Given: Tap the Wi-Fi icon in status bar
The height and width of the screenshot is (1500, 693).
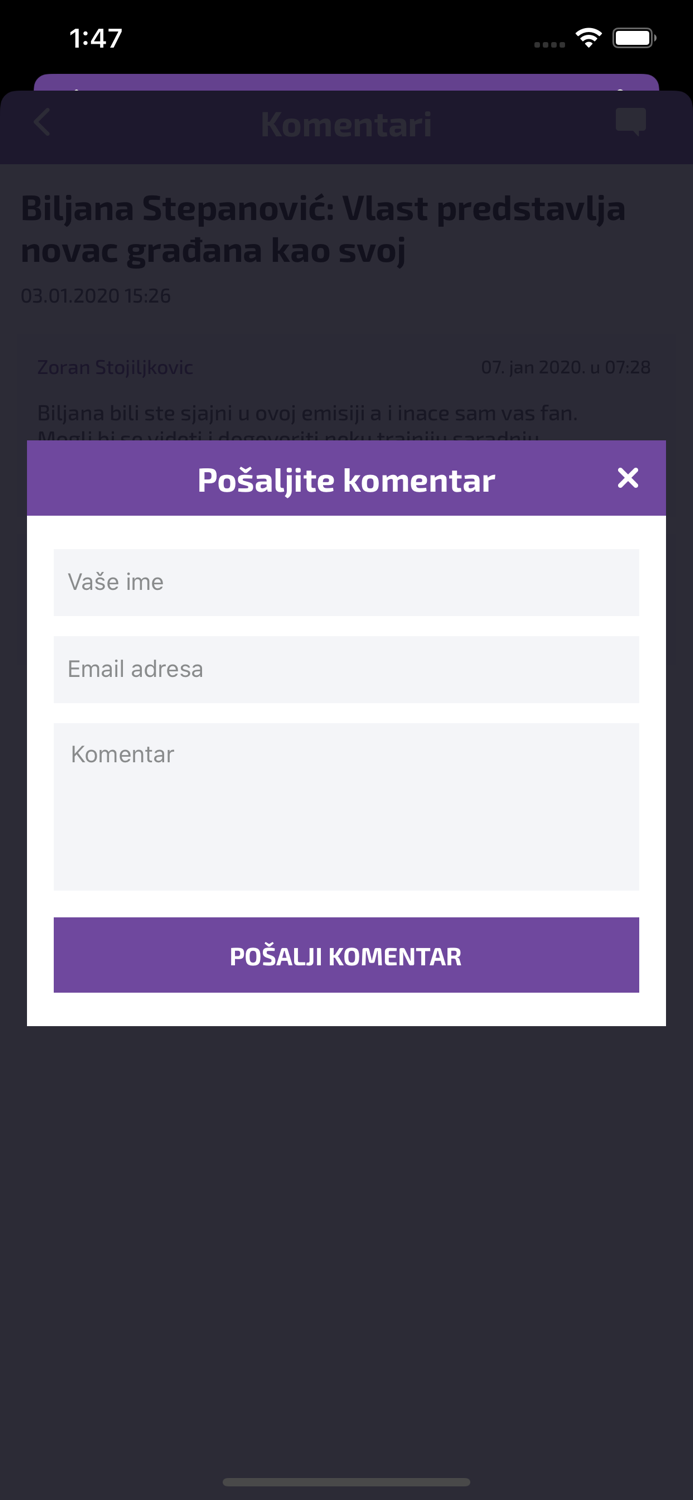Looking at the screenshot, I should click(588, 37).
